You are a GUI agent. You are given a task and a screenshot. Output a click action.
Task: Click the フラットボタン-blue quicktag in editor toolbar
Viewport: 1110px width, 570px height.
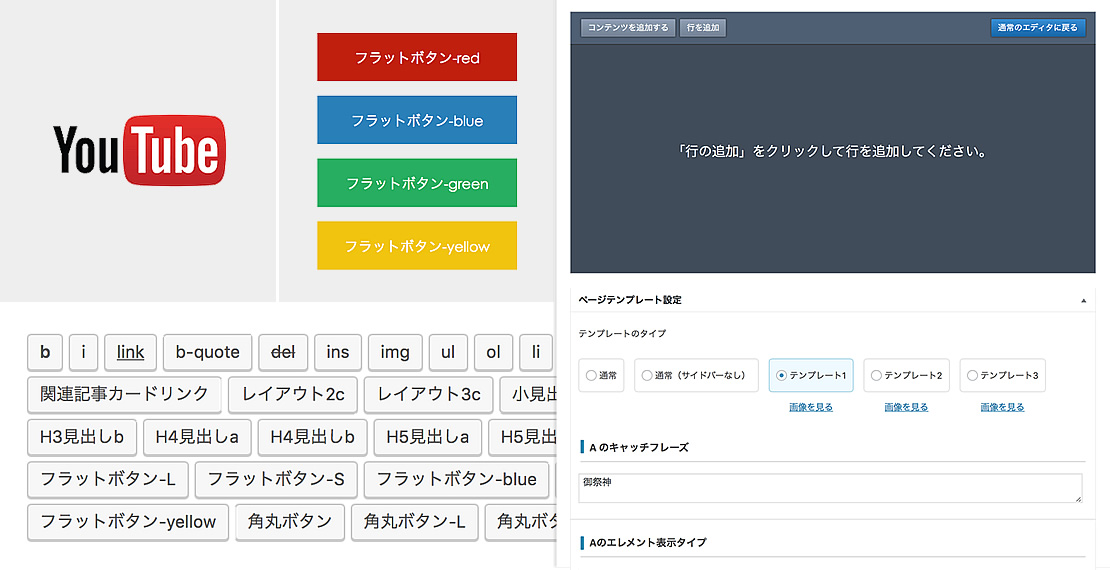[x=457, y=479]
